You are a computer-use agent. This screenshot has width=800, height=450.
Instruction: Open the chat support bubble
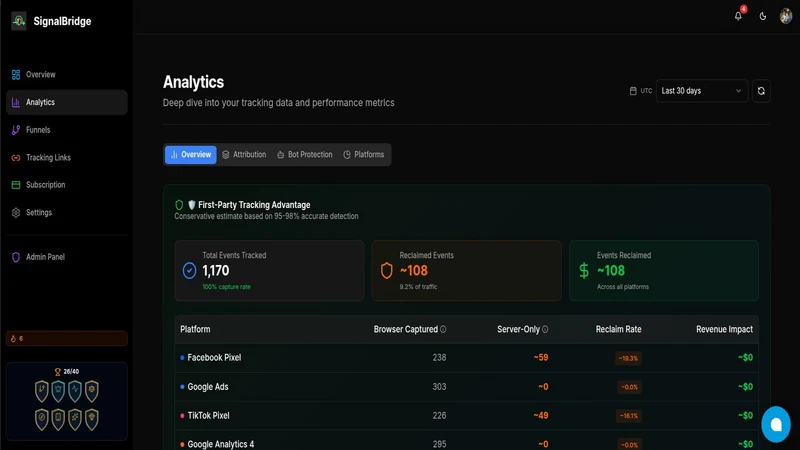pyautogui.click(x=776, y=424)
